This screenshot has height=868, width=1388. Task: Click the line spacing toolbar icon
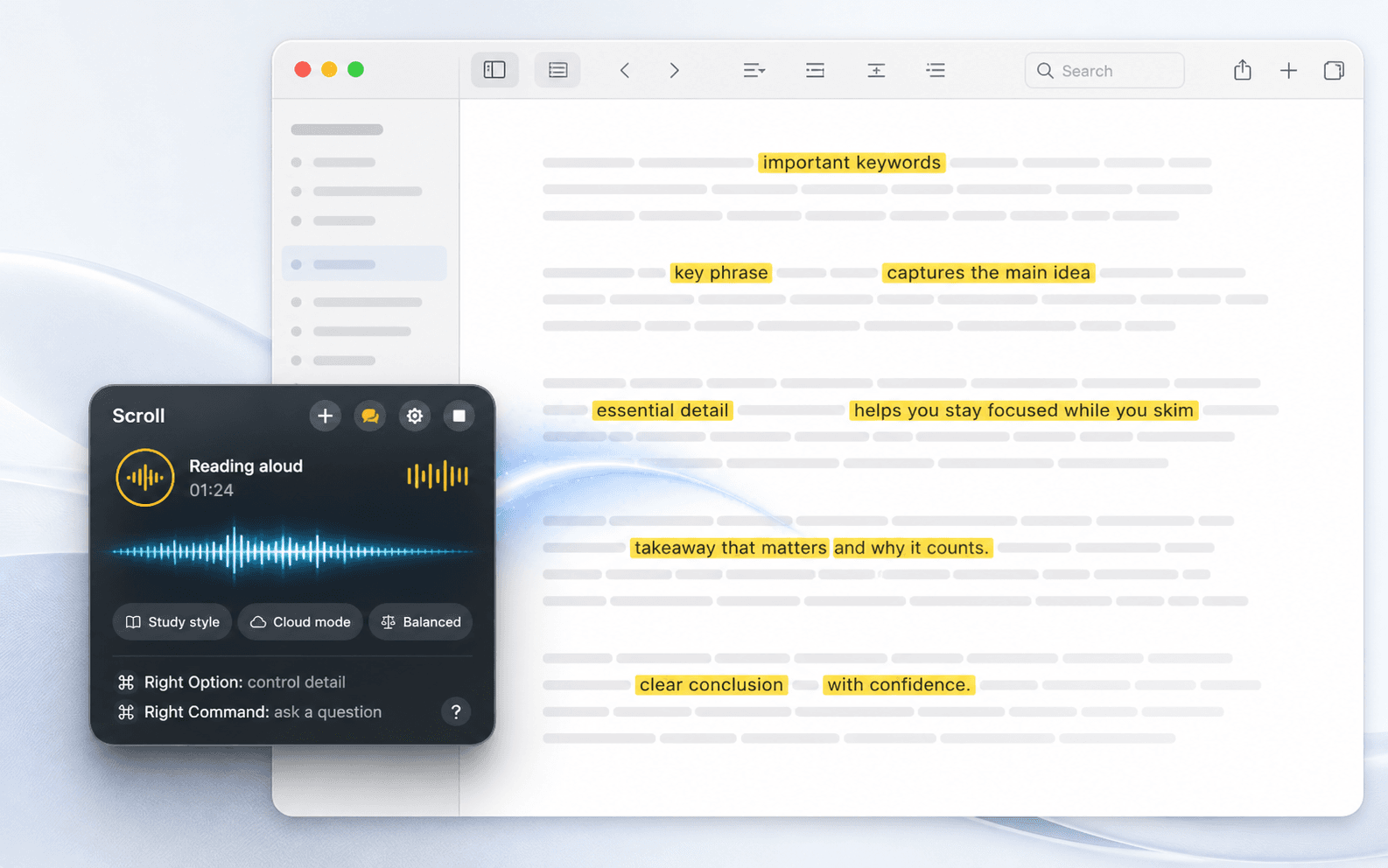[876, 70]
